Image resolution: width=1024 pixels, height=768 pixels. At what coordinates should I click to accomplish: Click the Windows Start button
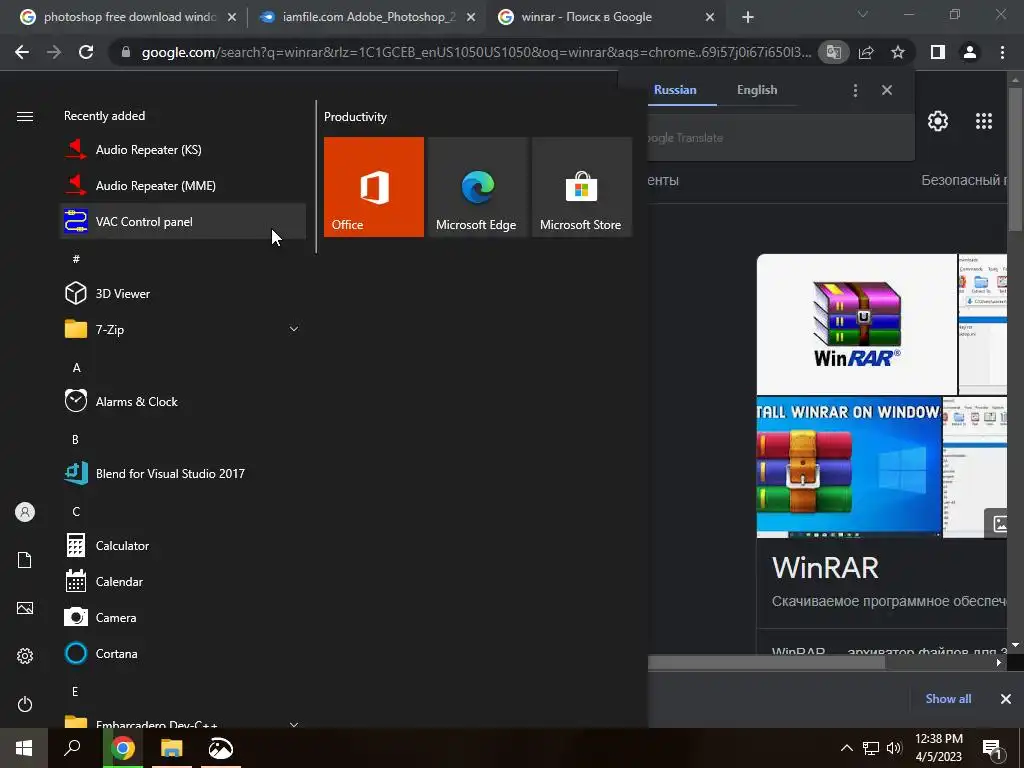(x=24, y=748)
